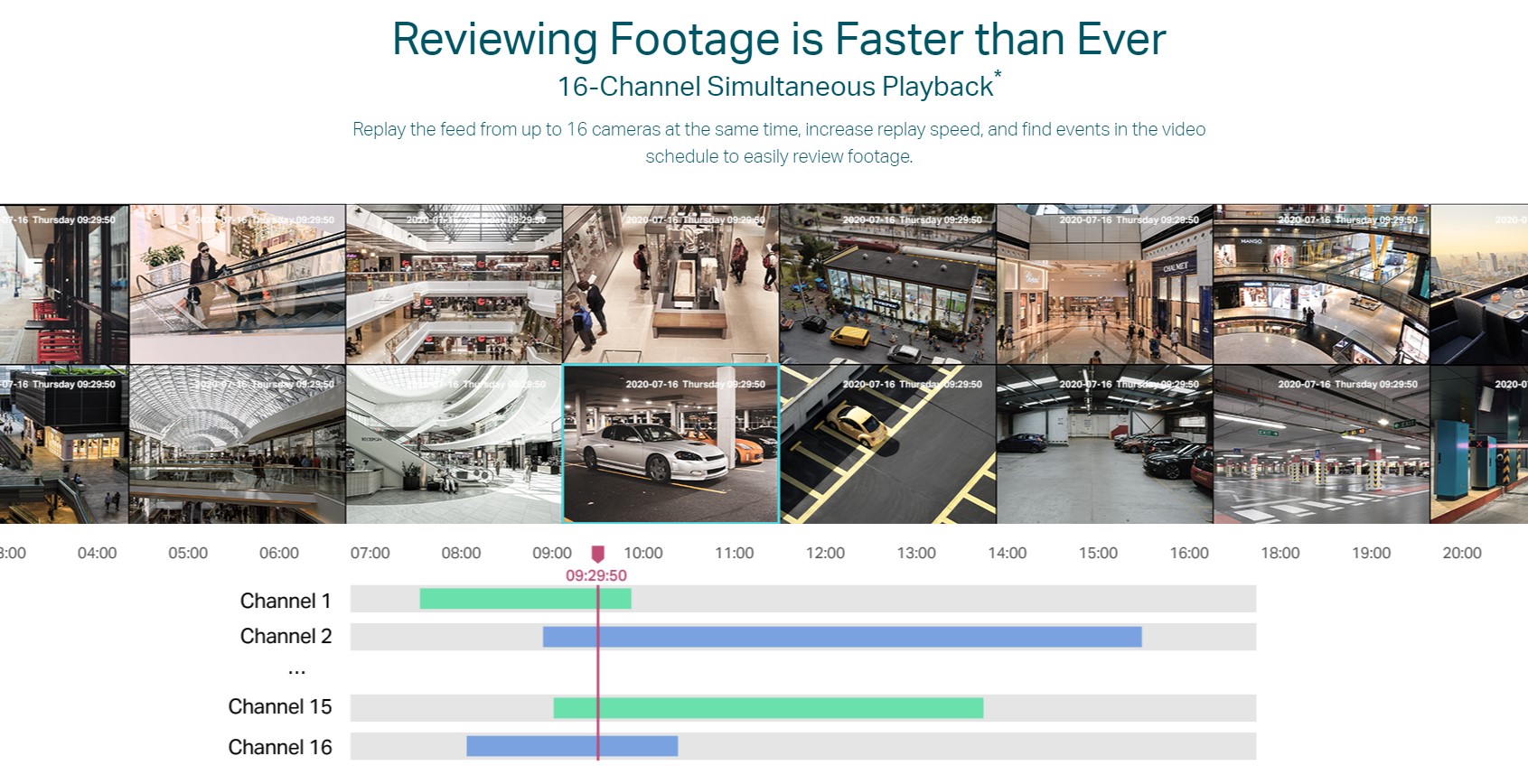Open the white curved atrium camera feed
1528x784 pixels.
(x=454, y=443)
